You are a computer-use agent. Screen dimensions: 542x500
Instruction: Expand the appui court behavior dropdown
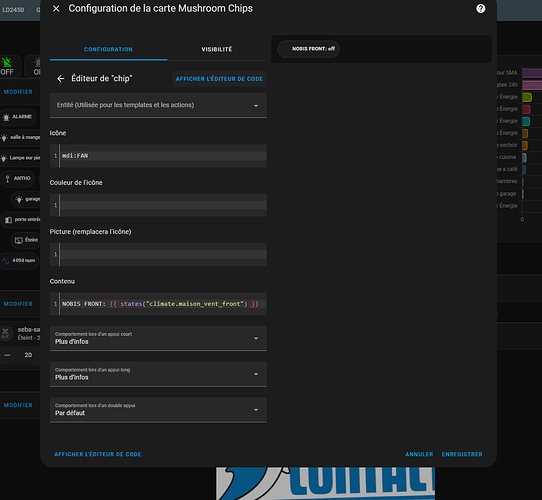pyautogui.click(x=158, y=338)
